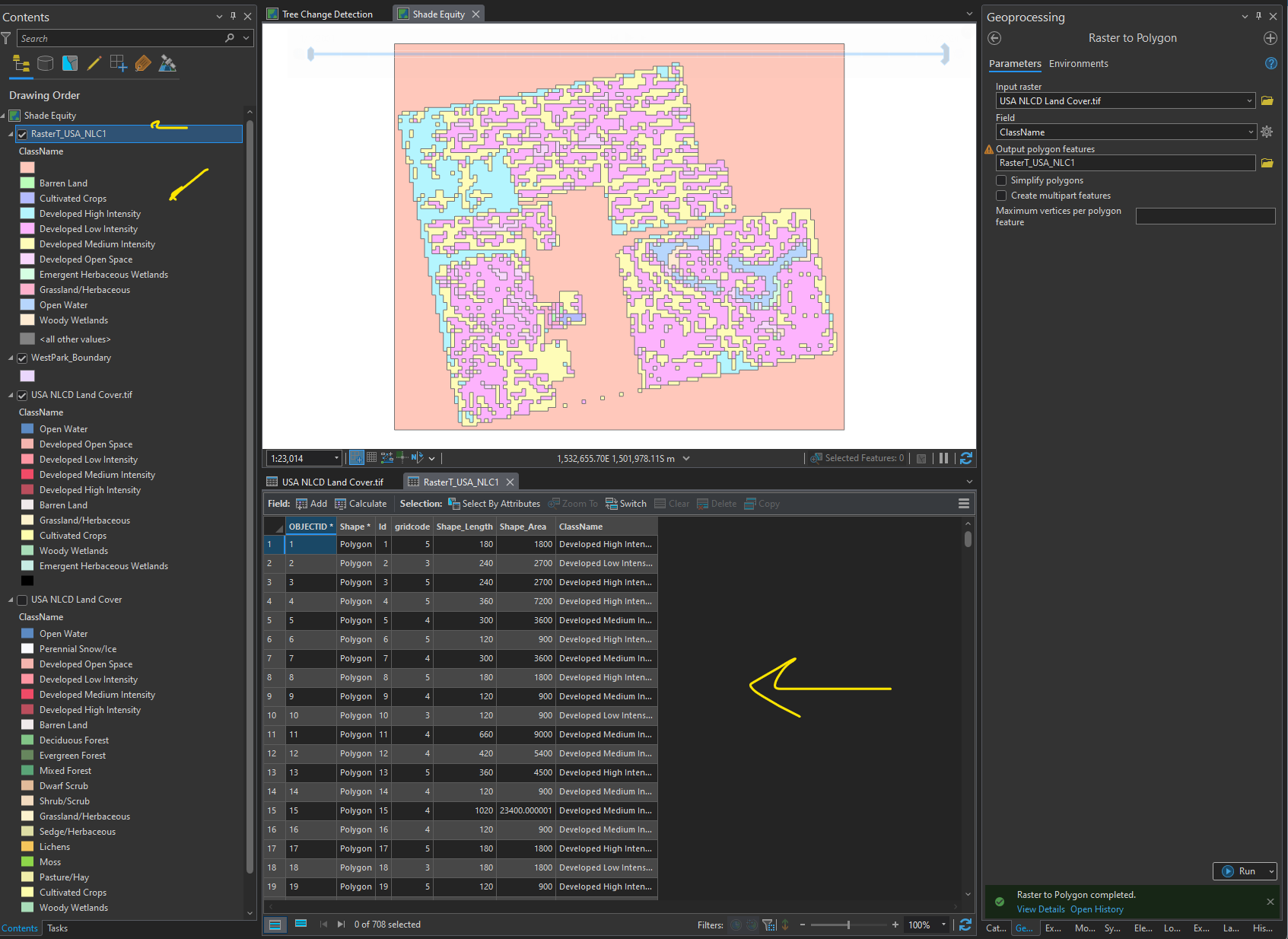This screenshot has height=939, width=1288.
Task: Check Create multipart features option
Action: point(1001,196)
